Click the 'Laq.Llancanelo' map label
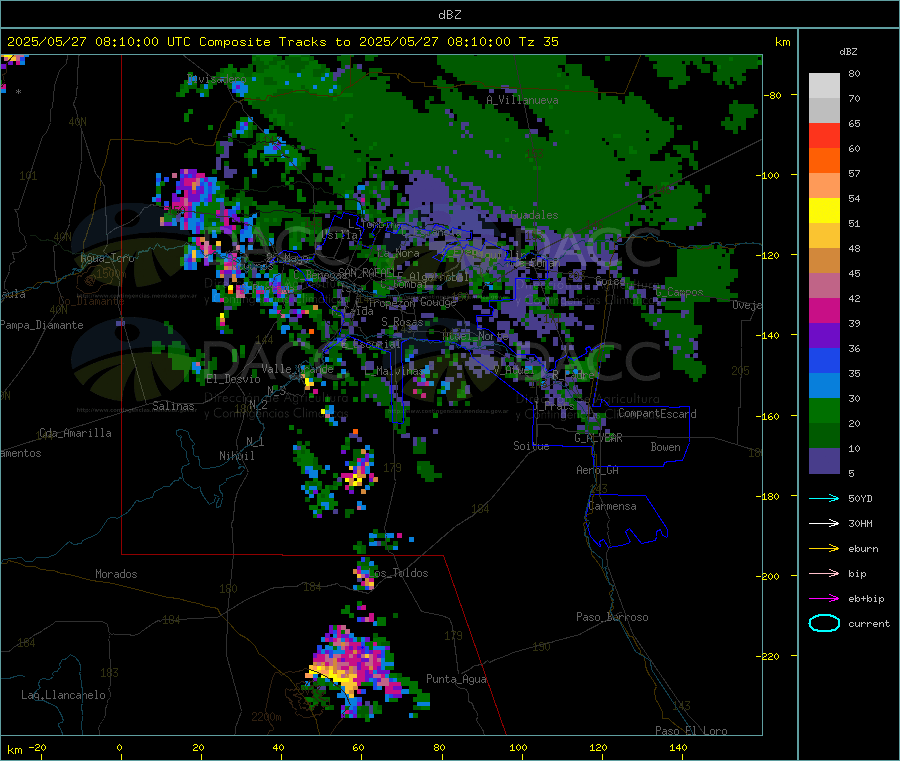This screenshot has width=900, height=761. tap(63, 695)
